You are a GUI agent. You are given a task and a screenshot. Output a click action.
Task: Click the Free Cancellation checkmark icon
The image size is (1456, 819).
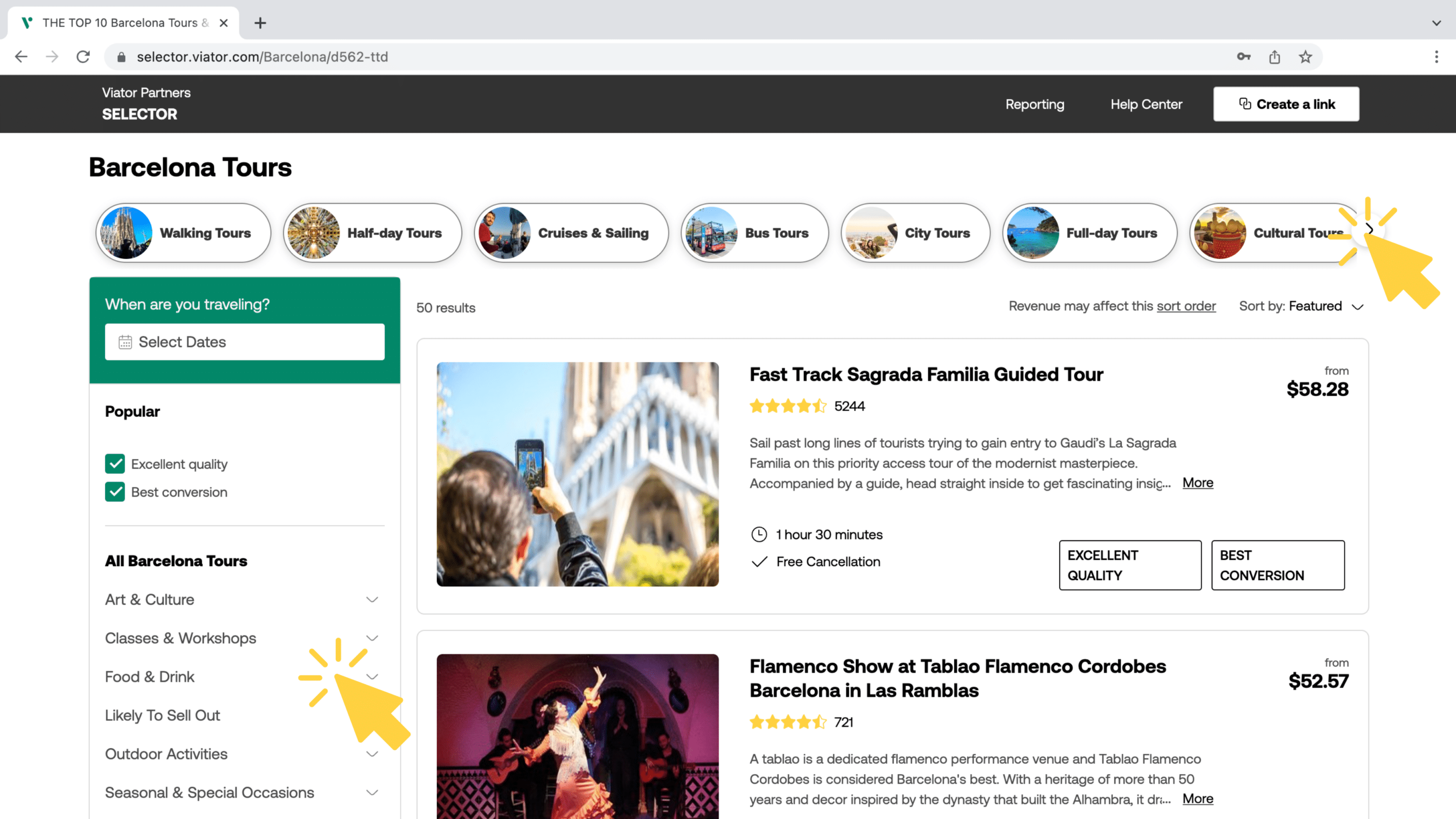[759, 561]
